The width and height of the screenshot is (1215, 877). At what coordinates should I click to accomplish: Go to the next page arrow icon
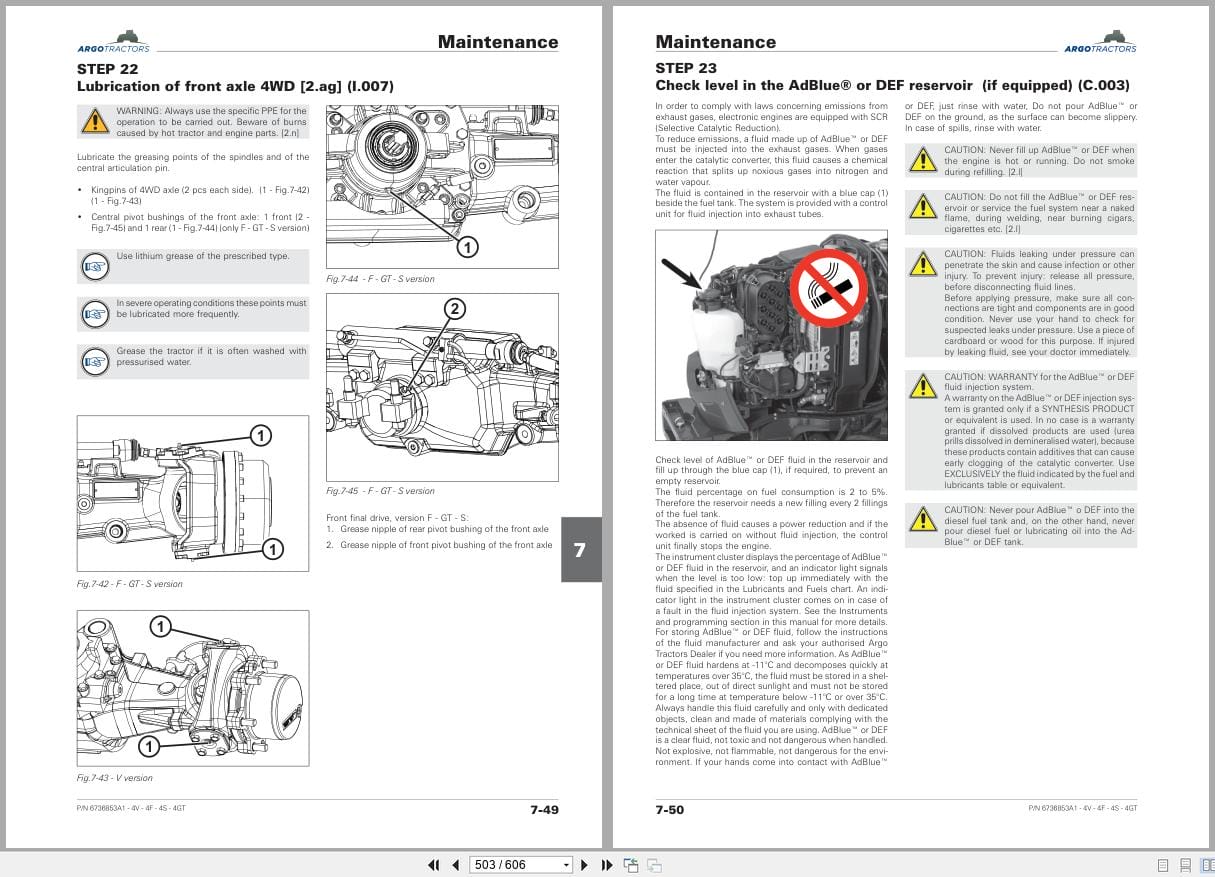pos(585,864)
